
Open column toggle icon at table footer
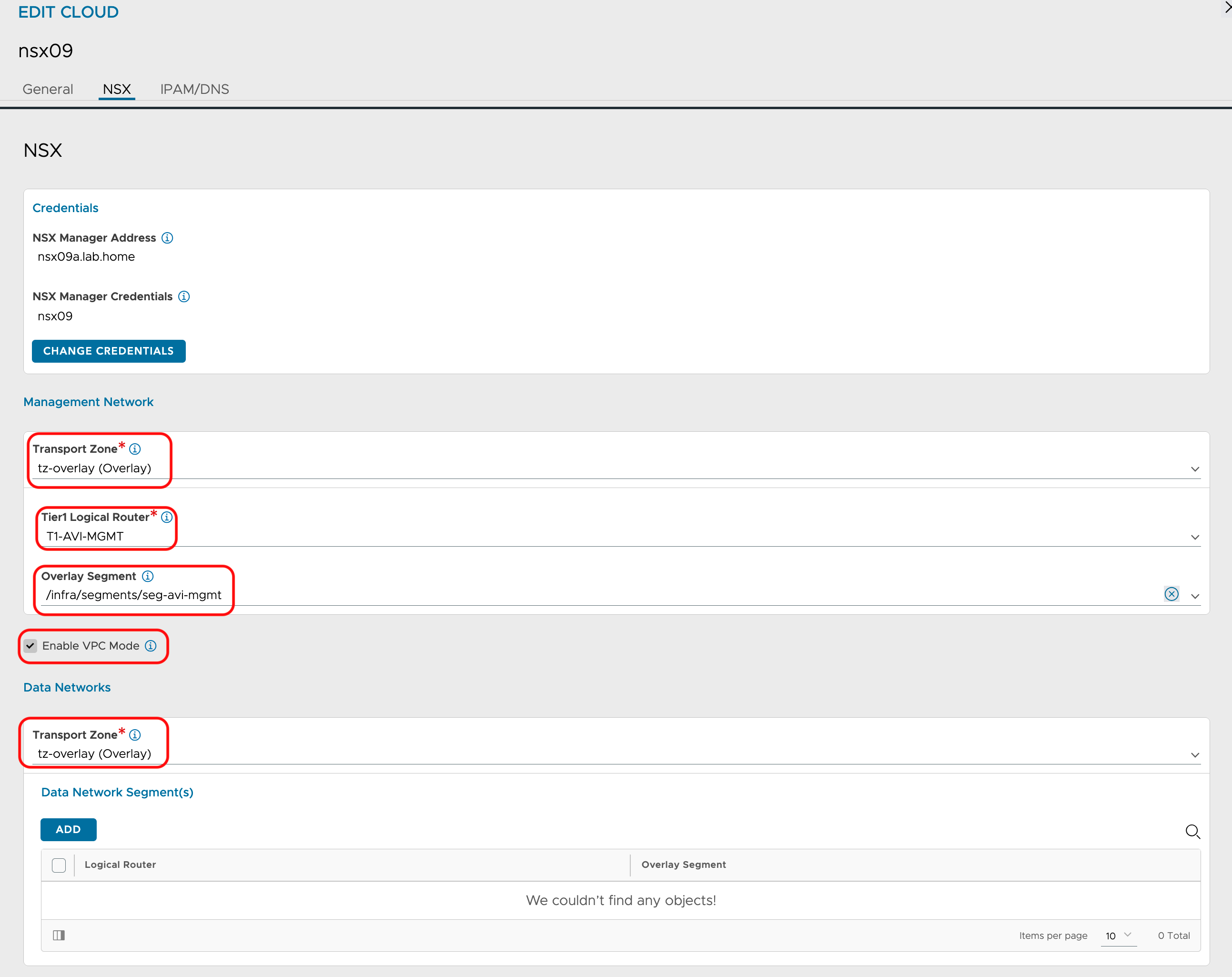pos(59,935)
